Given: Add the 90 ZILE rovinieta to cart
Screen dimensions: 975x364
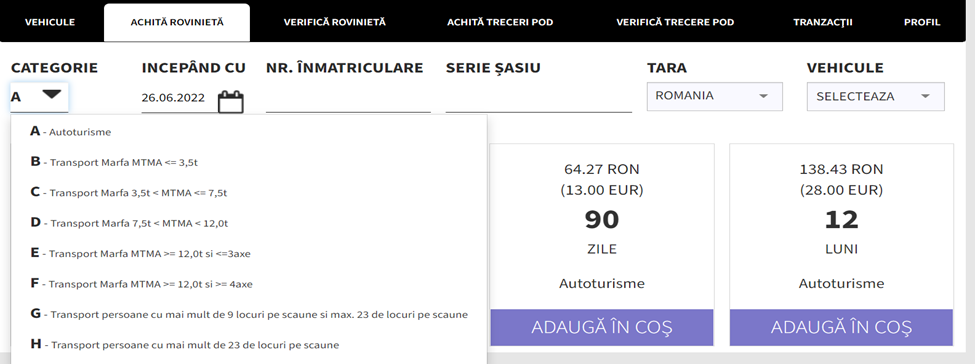Looking at the screenshot, I should click(x=601, y=327).
